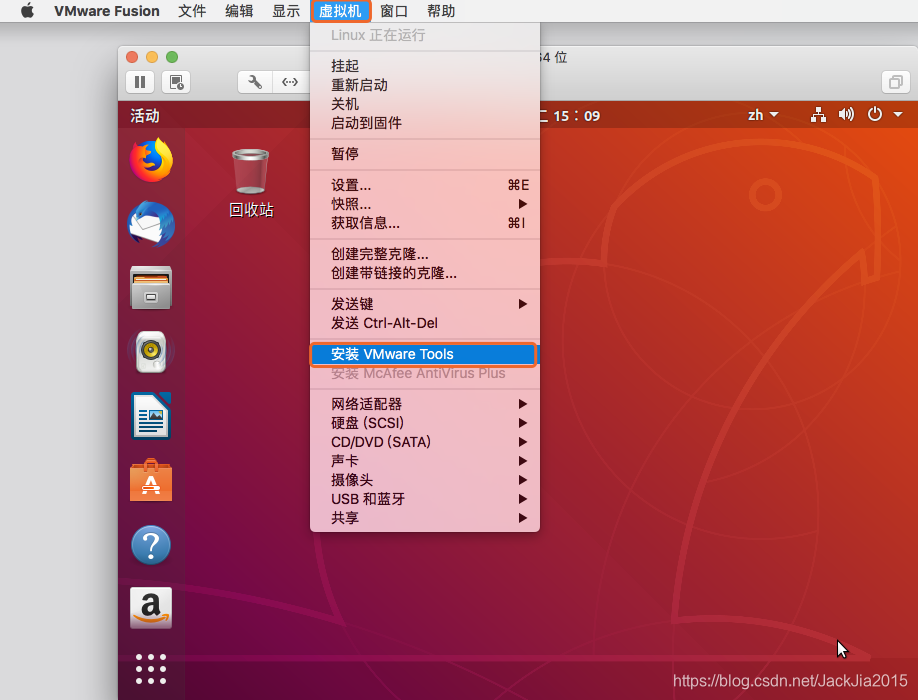Choose 挂起 from the menu
This screenshot has width=918, height=700.
424,66
